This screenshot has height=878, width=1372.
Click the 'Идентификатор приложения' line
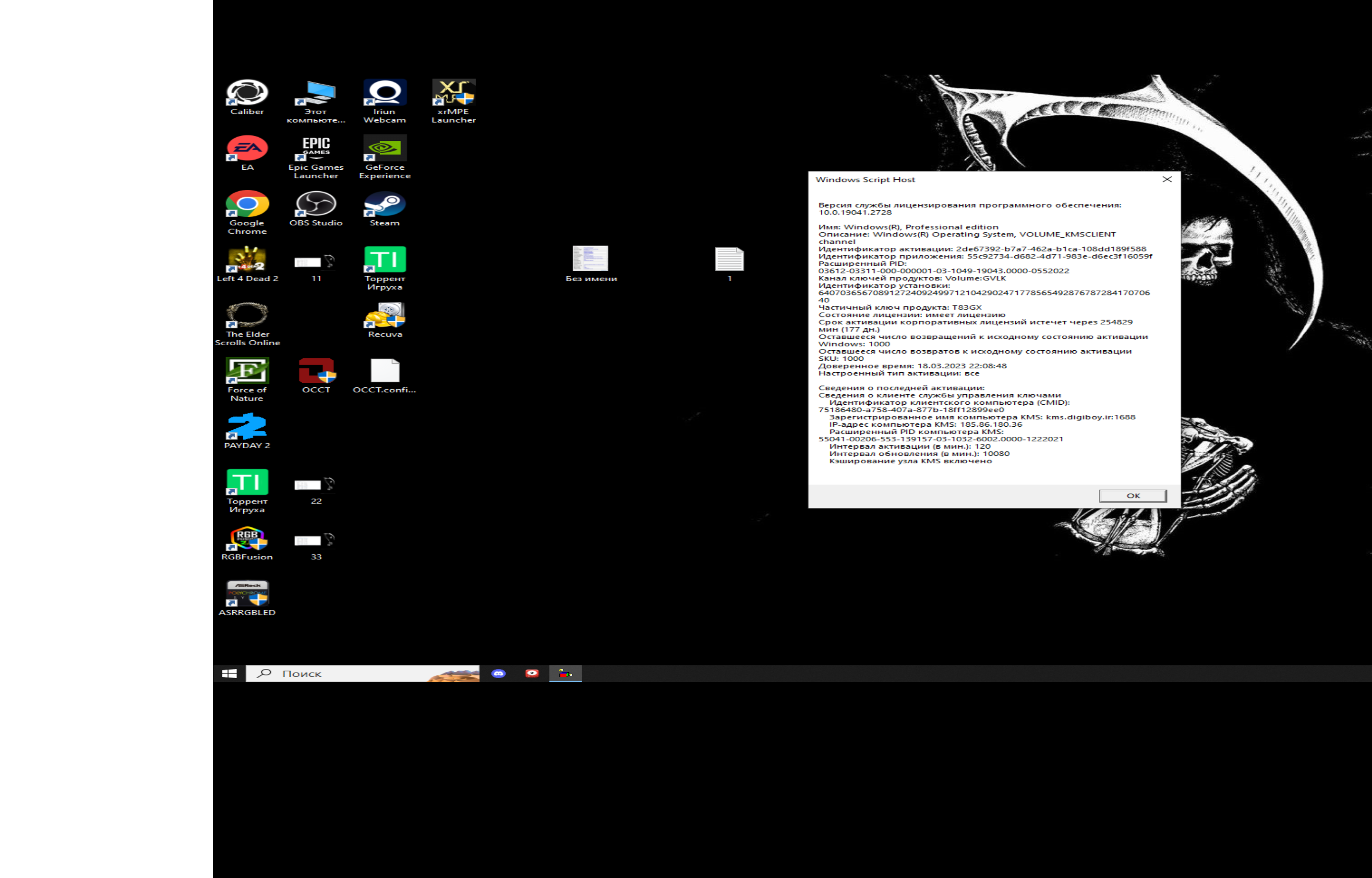click(x=985, y=256)
